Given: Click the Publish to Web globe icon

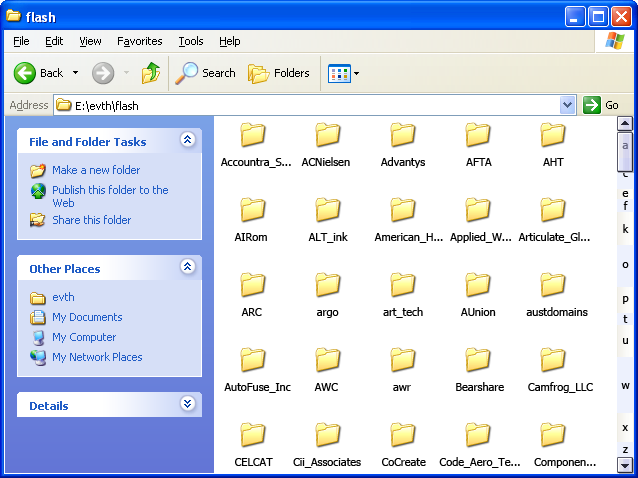Looking at the screenshot, I should (38, 191).
